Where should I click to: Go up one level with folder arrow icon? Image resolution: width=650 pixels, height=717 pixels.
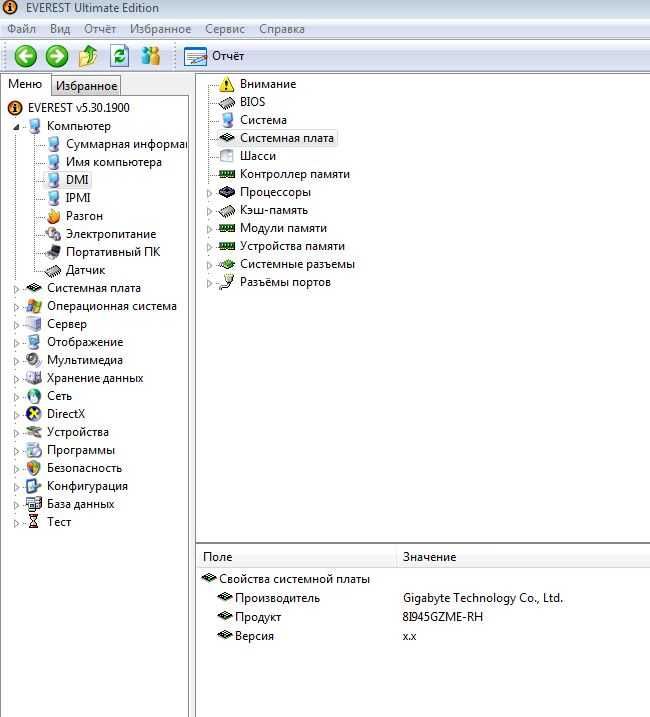[88, 56]
